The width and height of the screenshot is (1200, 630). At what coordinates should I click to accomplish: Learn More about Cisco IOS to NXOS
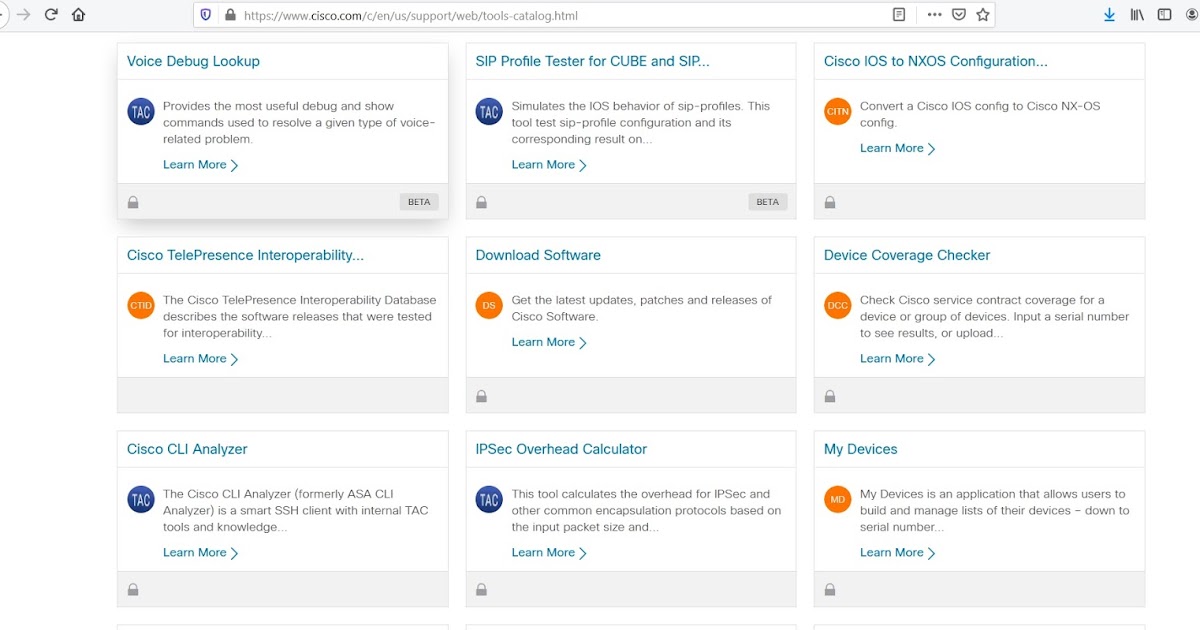pos(898,148)
